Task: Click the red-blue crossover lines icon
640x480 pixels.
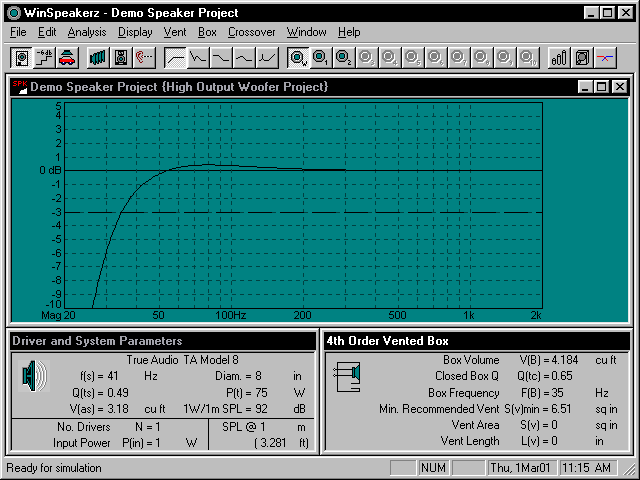Action: 604,58
